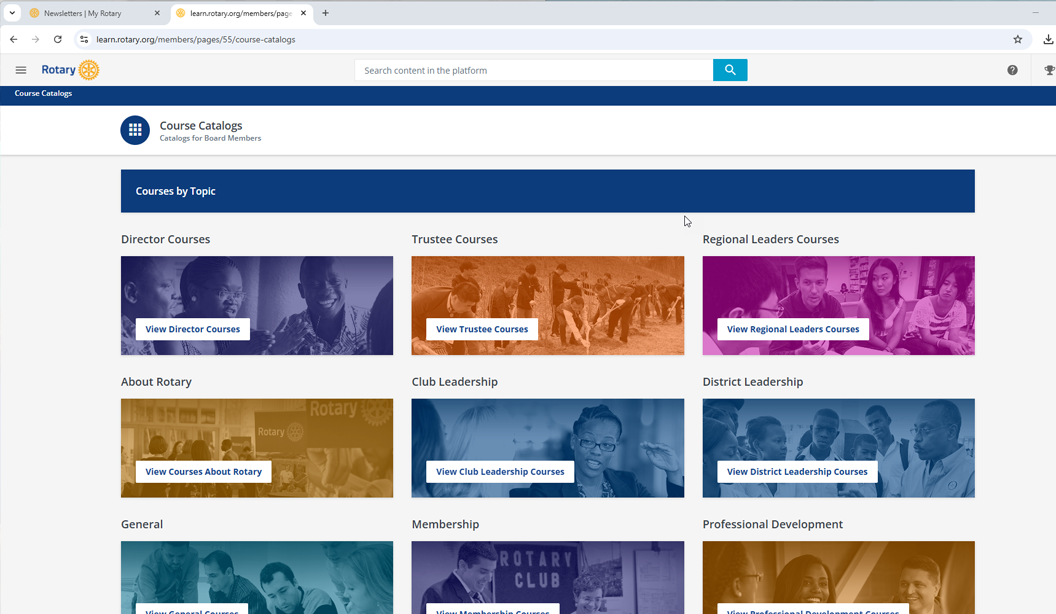This screenshot has width=1056, height=614.
Task: Click the General heading text
Action: coord(142,524)
